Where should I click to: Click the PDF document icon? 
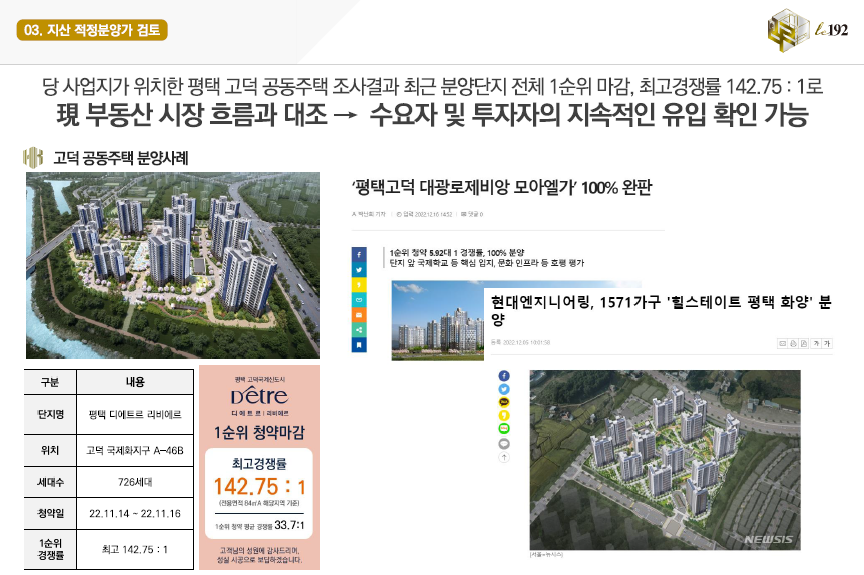pyautogui.click(x=804, y=343)
